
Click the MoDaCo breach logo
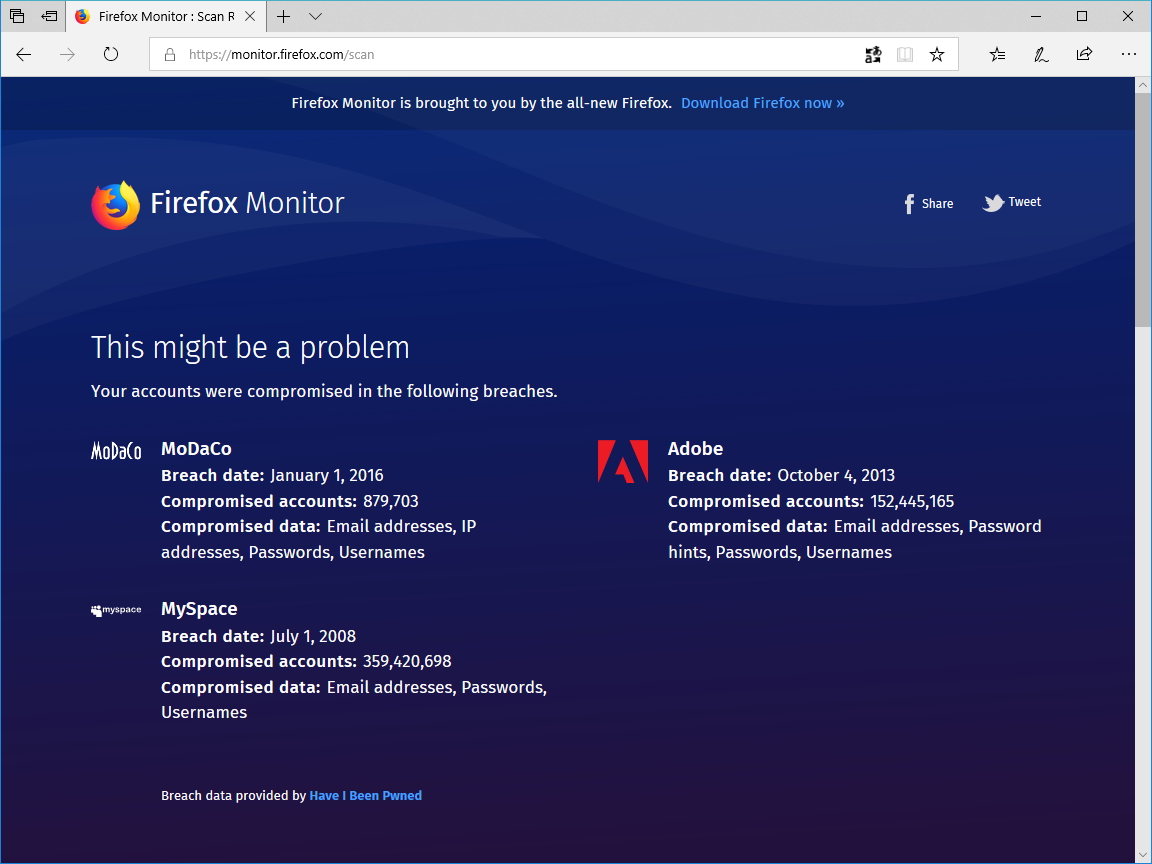116,451
